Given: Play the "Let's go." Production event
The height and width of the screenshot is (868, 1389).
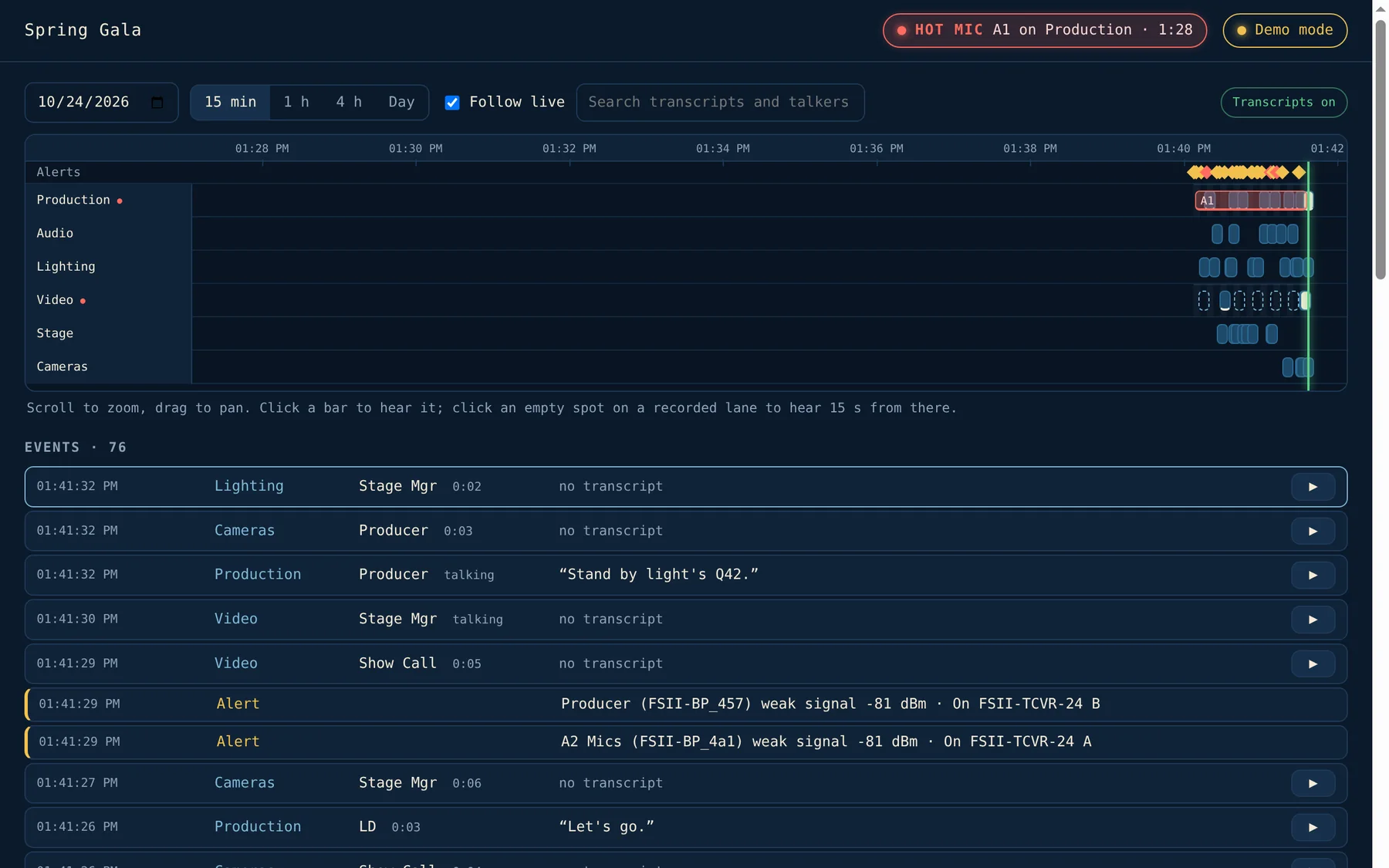Looking at the screenshot, I should pos(1313,827).
